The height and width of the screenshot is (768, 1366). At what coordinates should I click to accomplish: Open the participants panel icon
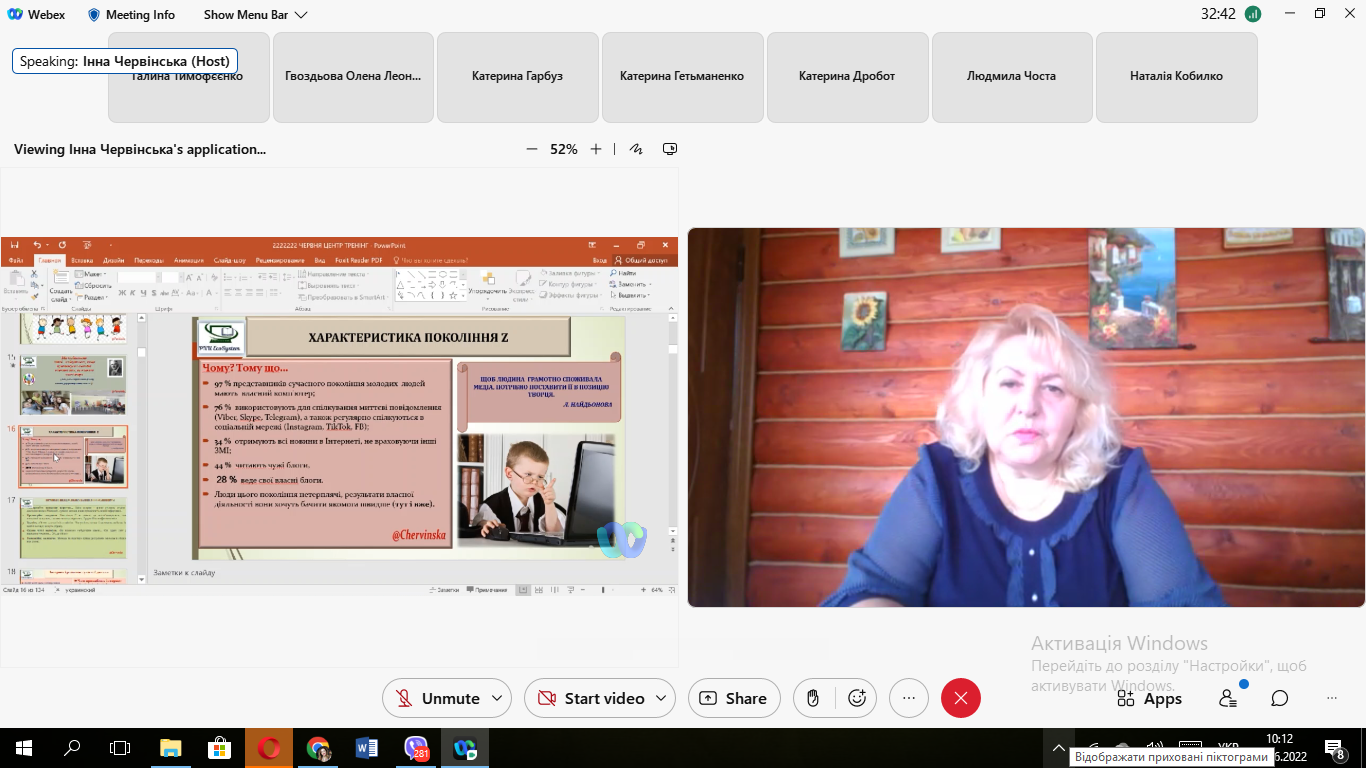coord(1228,698)
